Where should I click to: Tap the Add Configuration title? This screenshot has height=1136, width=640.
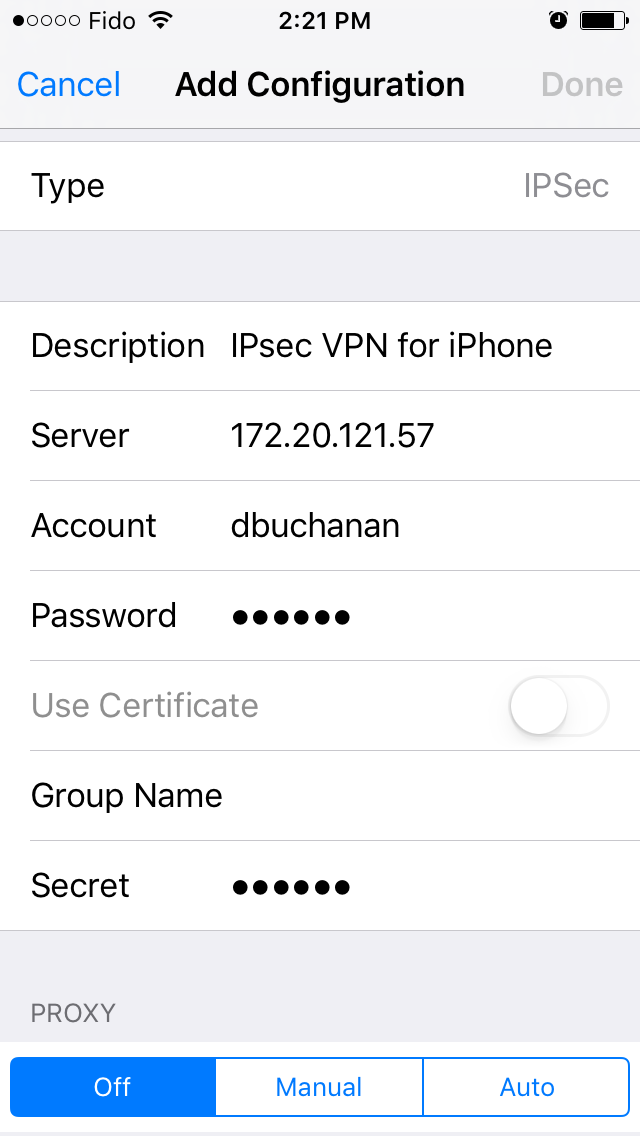tap(320, 85)
